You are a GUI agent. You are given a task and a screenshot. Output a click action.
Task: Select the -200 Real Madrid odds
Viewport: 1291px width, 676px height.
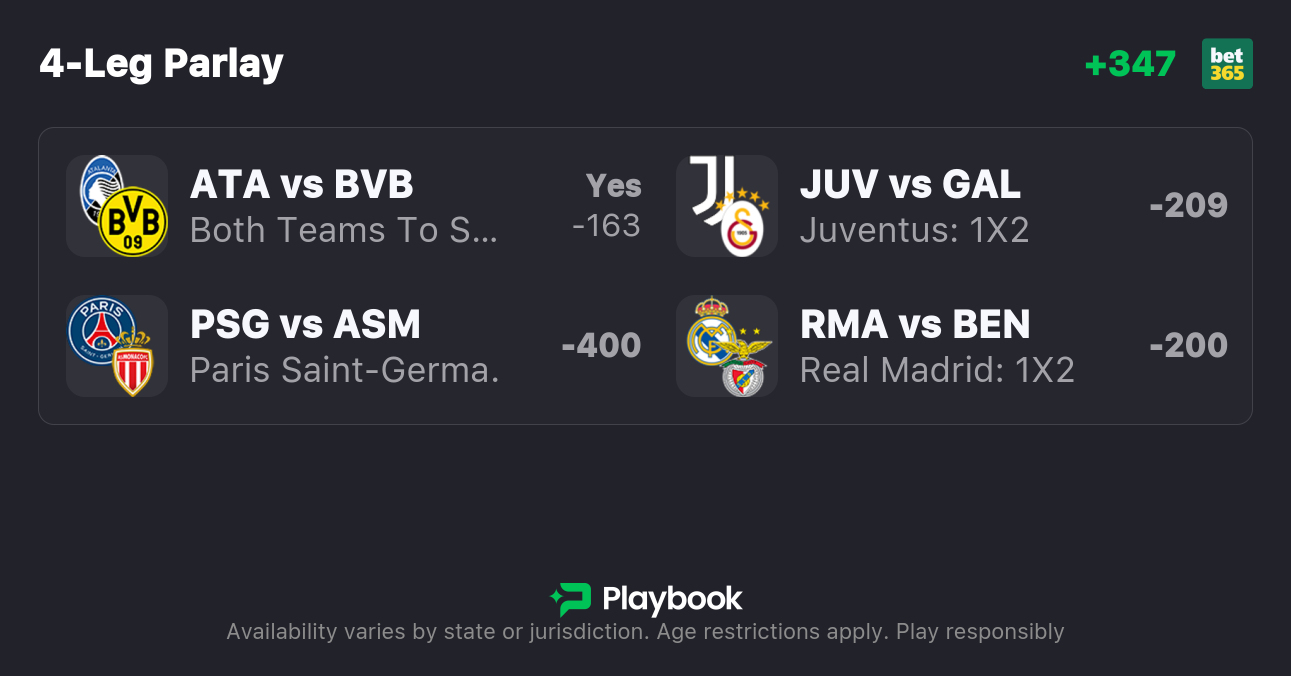pyautogui.click(x=1188, y=346)
